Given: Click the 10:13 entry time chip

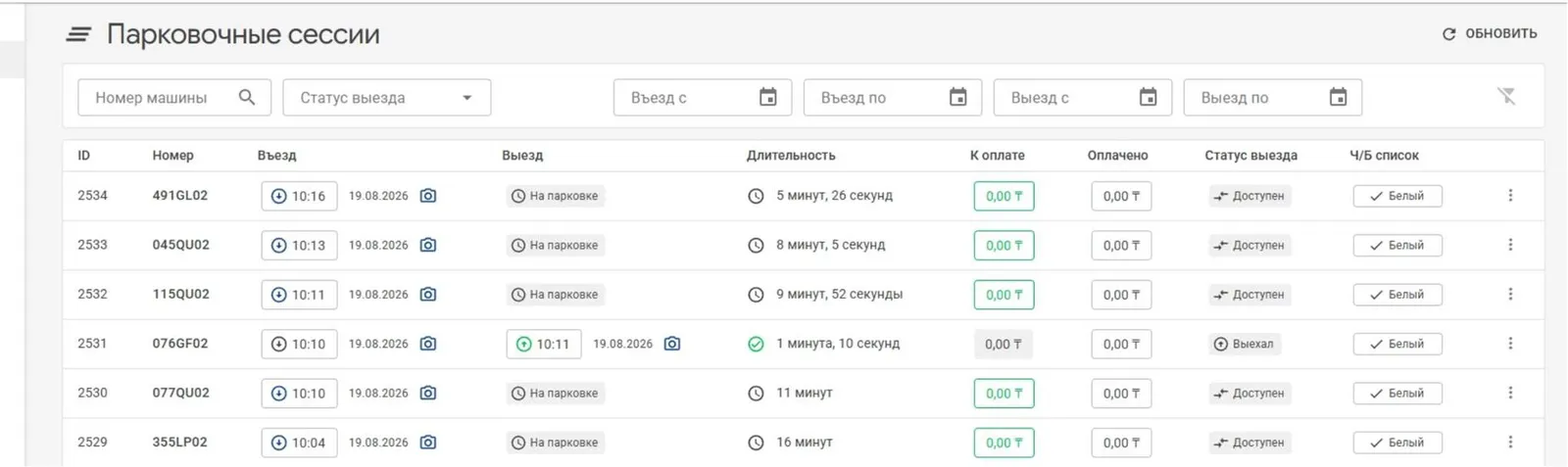Looking at the screenshot, I should click(x=299, y=245).
